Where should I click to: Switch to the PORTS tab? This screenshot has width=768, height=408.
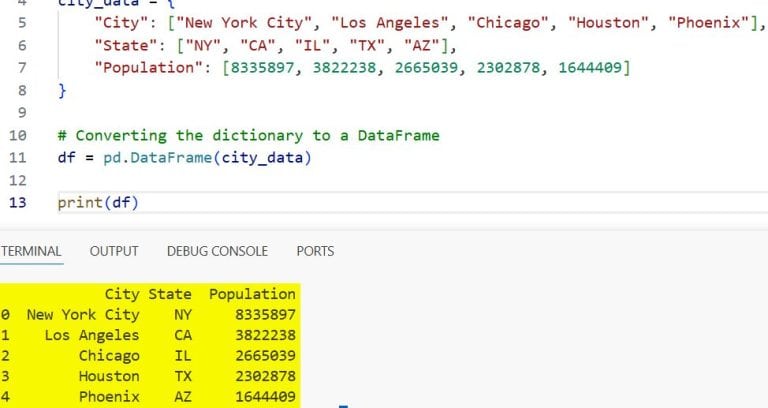click(315, 251)
